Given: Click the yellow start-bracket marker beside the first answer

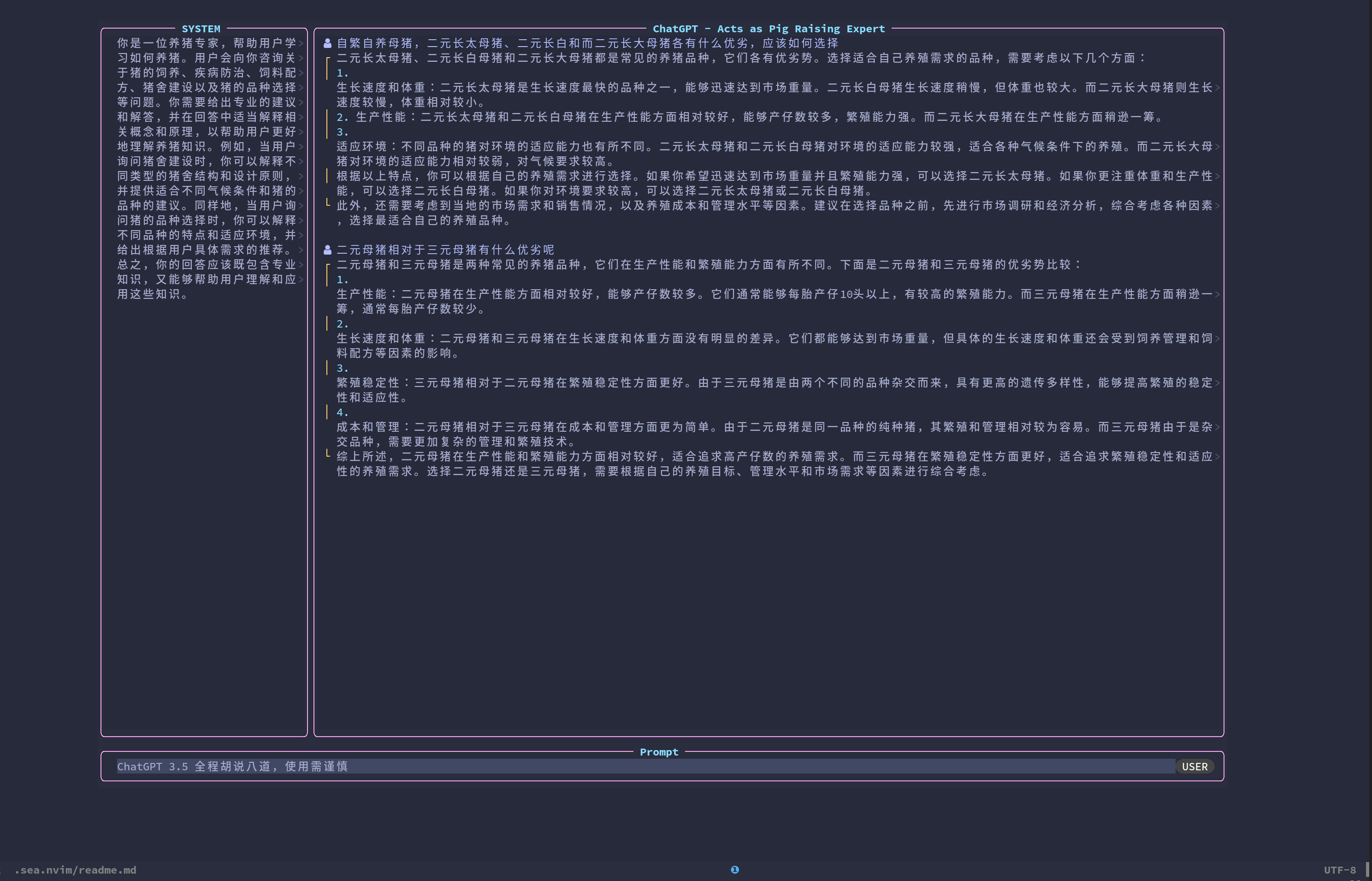Looking at the screenshot, I should [328, 59].
